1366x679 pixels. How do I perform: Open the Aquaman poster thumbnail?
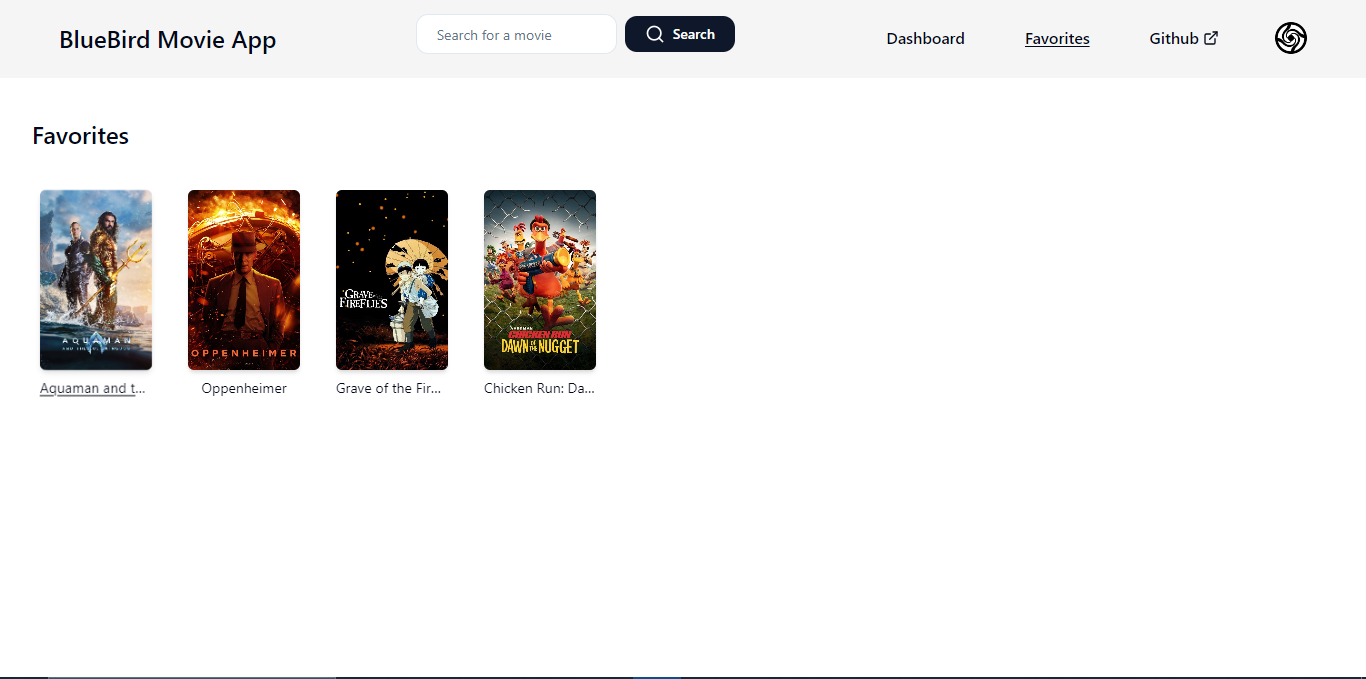click(96, 280)
